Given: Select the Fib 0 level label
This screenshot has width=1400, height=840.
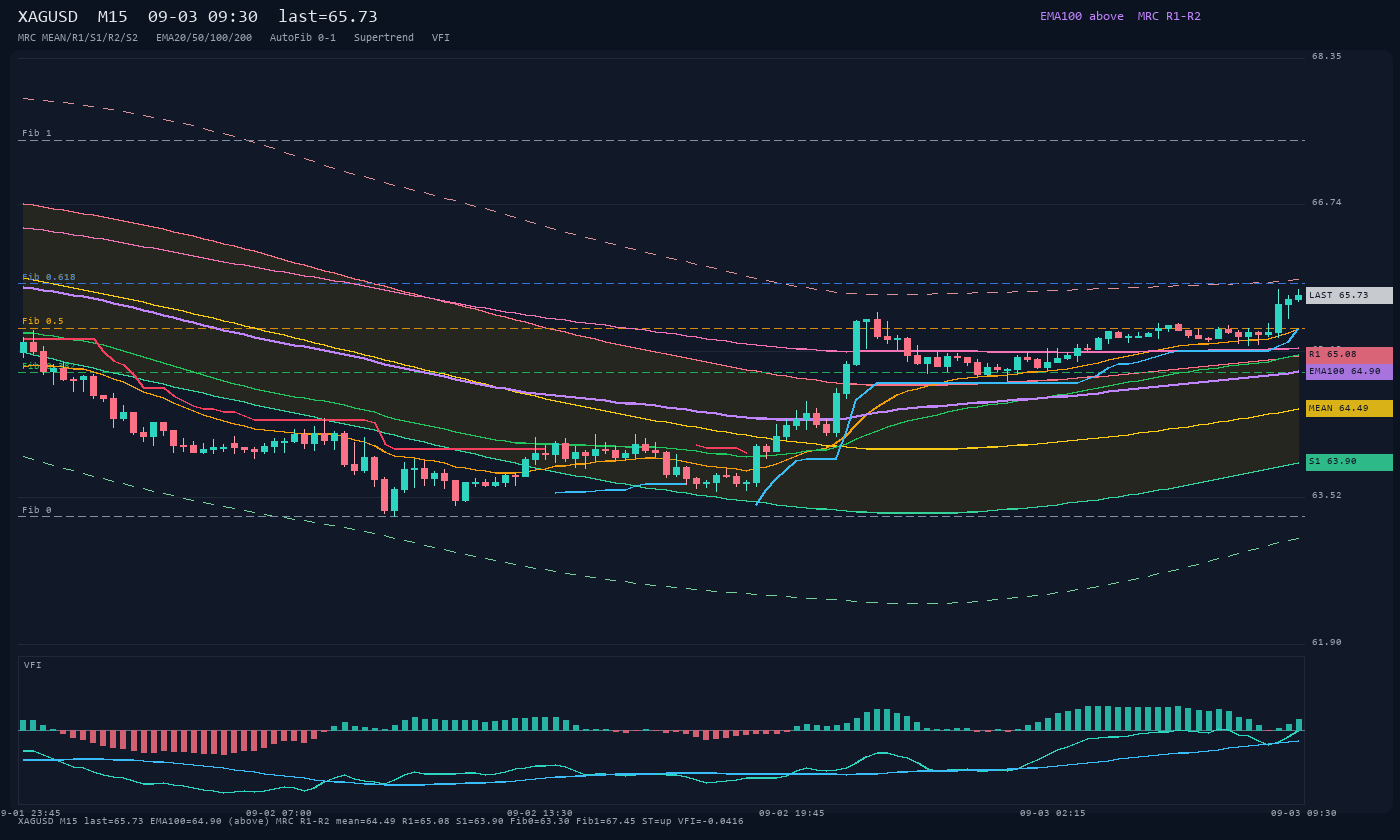Looking at the screenshot, I should coord(37,510).
